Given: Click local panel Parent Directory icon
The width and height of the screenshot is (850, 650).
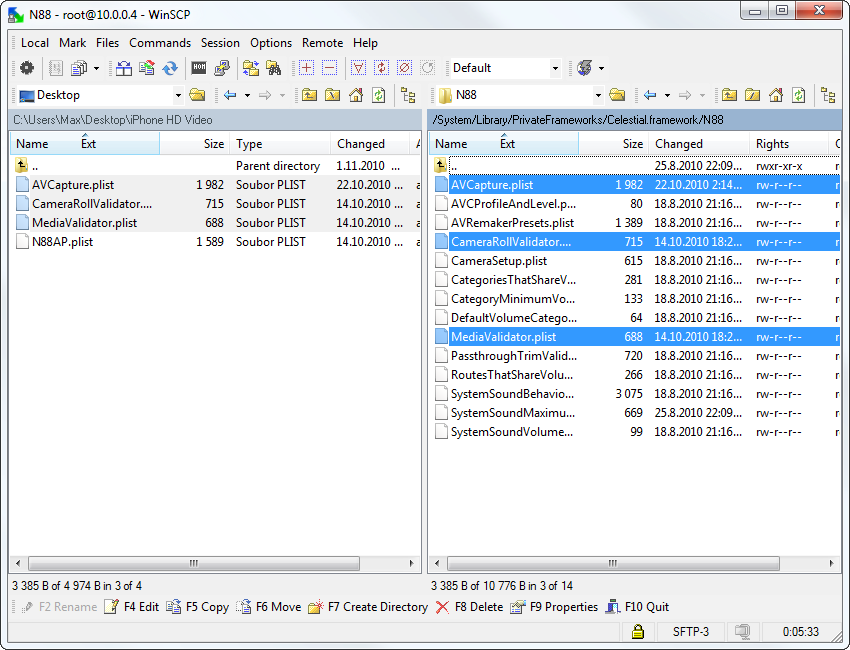Looking at the screenshot, I should [310, 95].
